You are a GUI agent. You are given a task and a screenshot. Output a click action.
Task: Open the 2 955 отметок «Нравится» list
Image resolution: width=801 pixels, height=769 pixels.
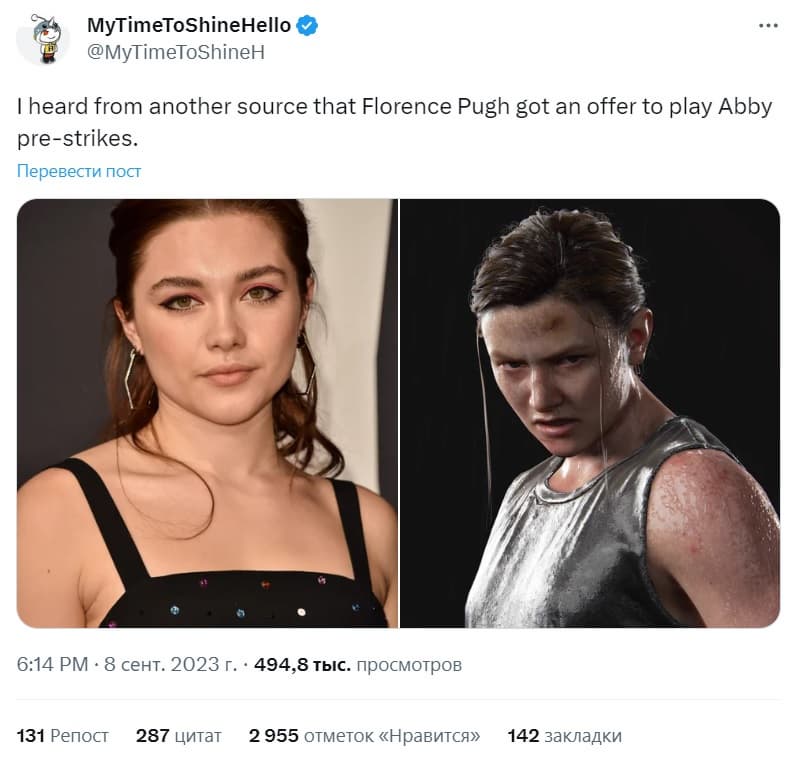point(365,736)
